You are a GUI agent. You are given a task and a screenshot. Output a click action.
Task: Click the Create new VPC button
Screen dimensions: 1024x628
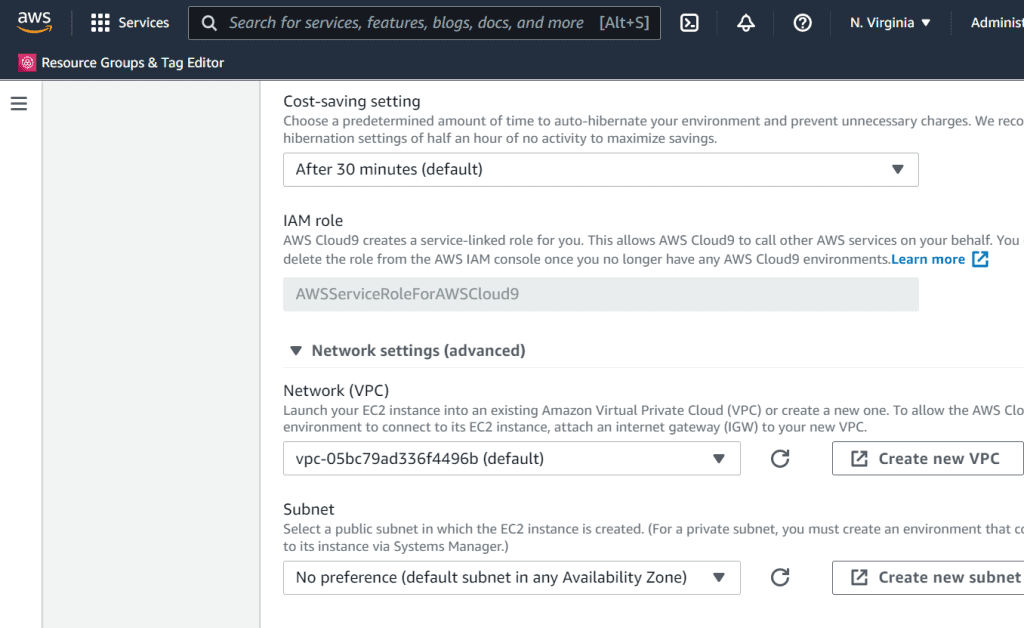click(927, 459)
